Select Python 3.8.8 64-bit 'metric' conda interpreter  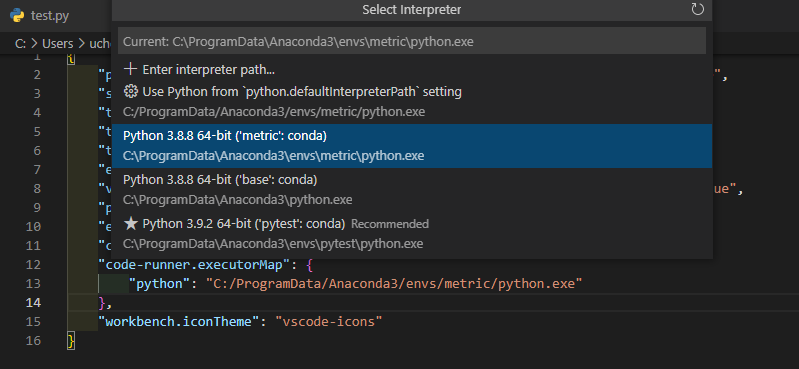(412, 146)
